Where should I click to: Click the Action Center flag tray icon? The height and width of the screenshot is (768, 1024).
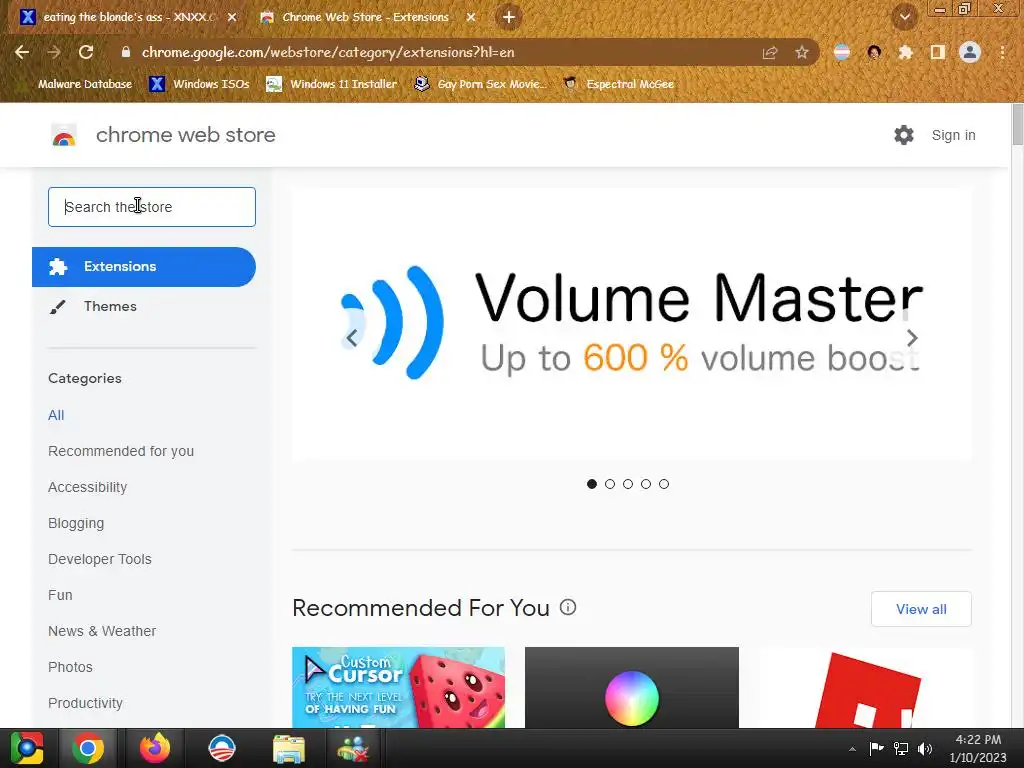[876, 748]
